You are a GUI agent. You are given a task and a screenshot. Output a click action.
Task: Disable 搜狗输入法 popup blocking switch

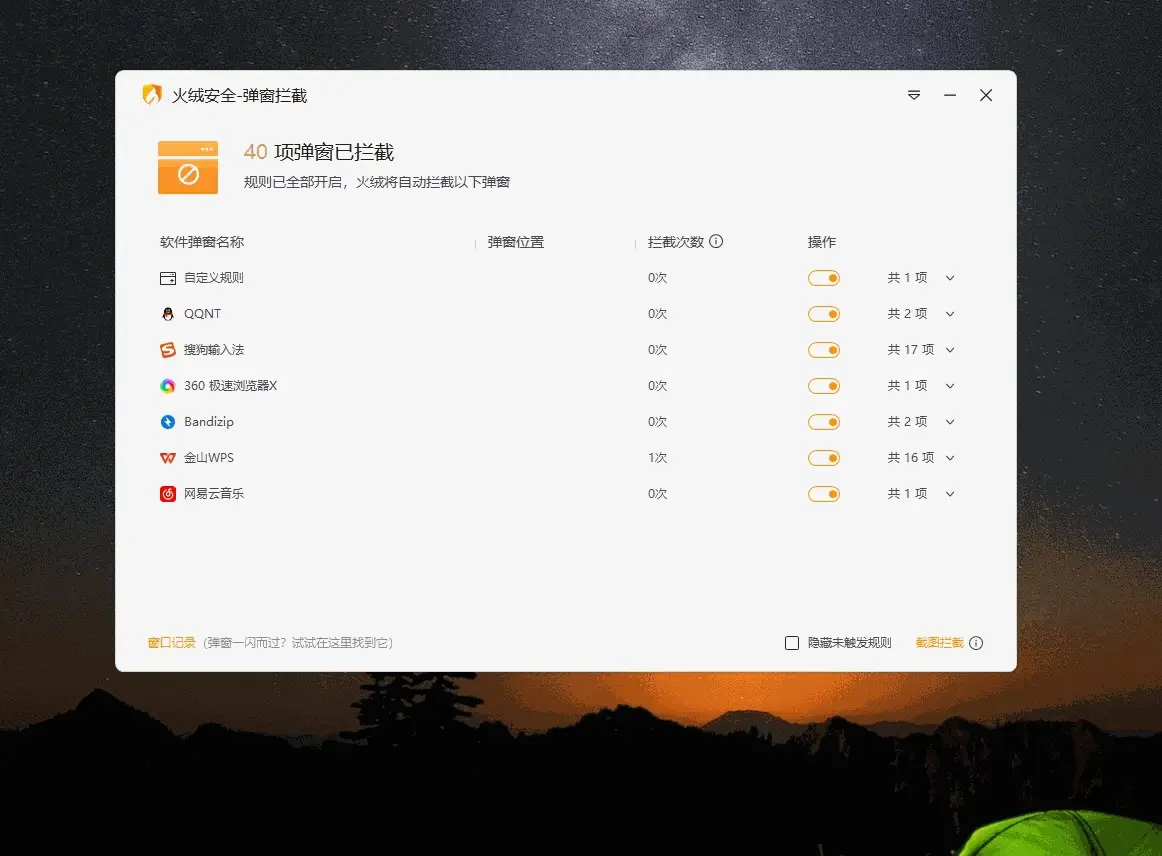tap(823, 350)
